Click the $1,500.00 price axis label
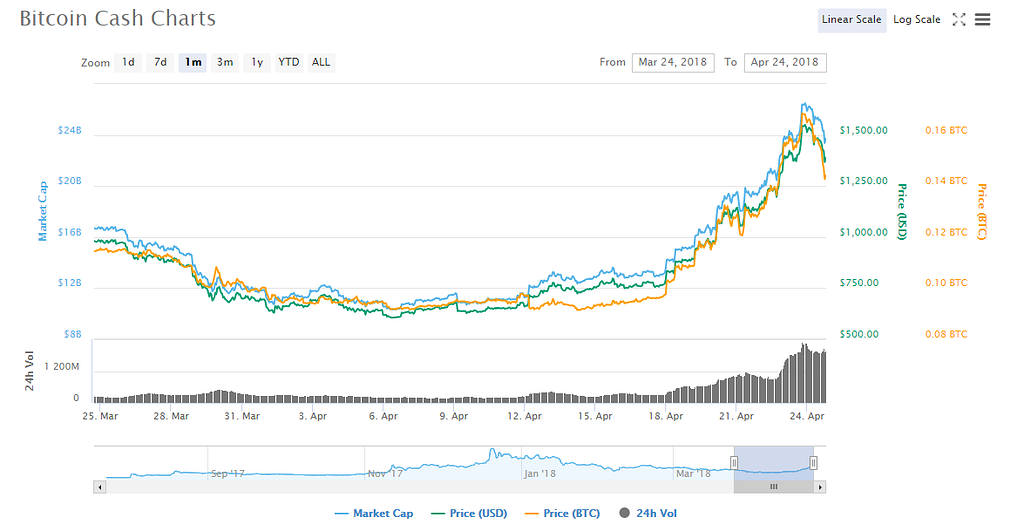Viewport: 1024px width, 526px height. click(x=863, y=131)
